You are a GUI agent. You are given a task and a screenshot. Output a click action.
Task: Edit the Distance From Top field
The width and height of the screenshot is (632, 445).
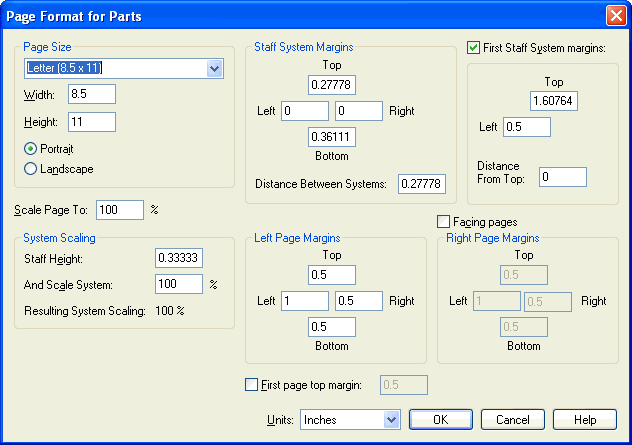(x=562, y=177)
